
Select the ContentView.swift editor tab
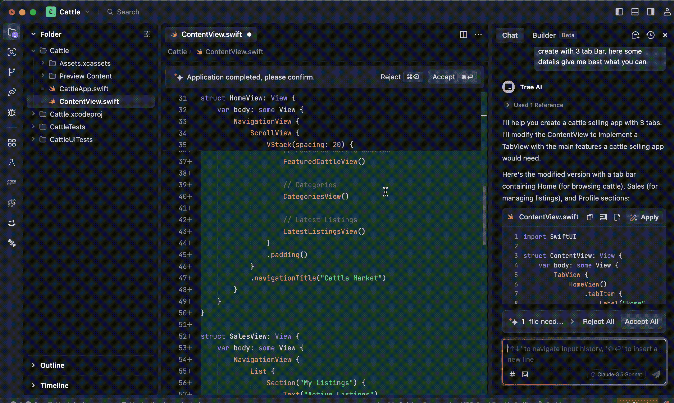[214, 34]
